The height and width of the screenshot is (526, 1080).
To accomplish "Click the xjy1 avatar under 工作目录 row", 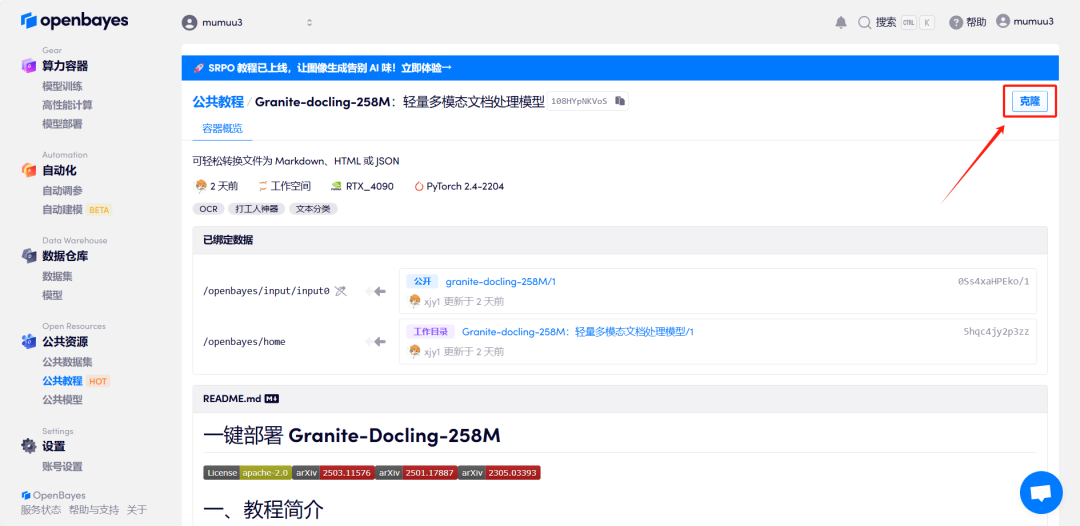I will (415, 352).
